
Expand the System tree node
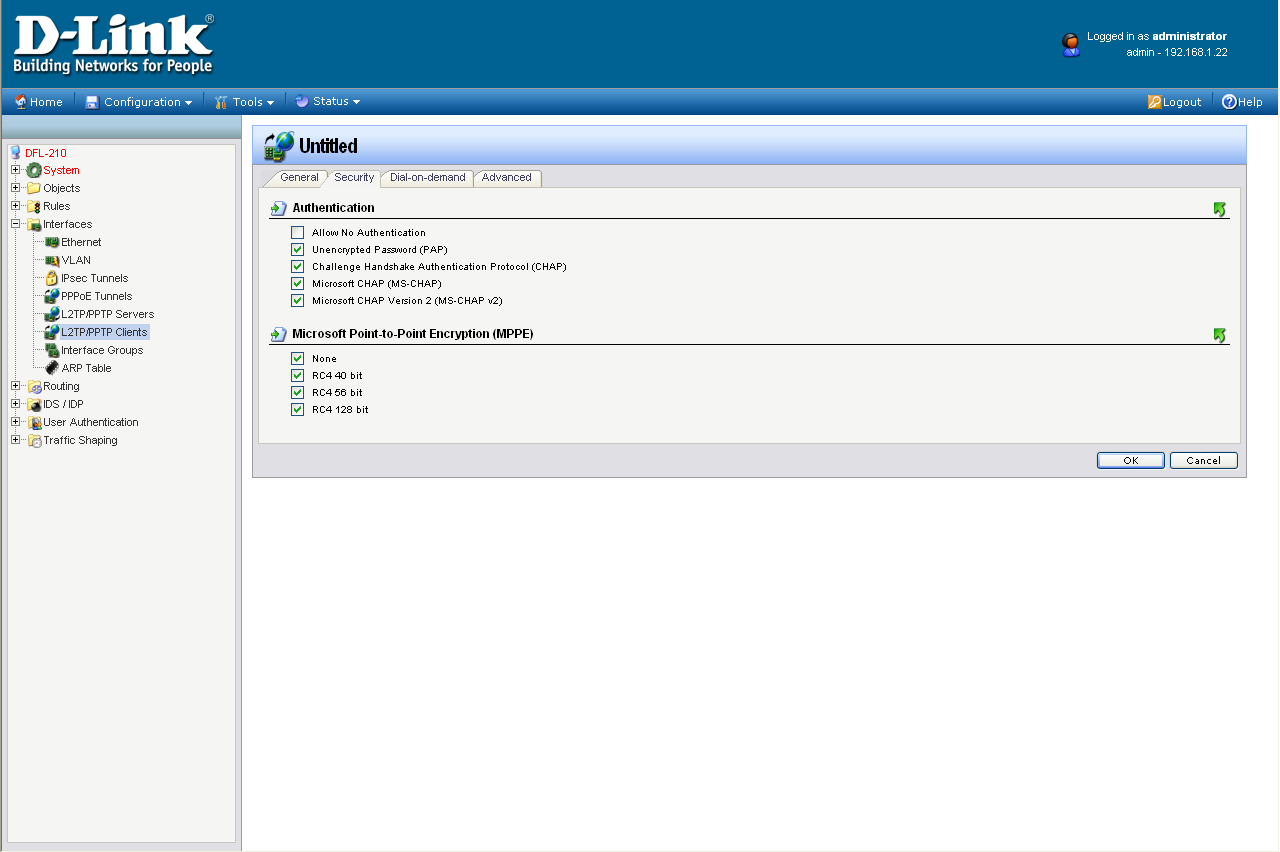pyautogui.click(x=16, y=170)
